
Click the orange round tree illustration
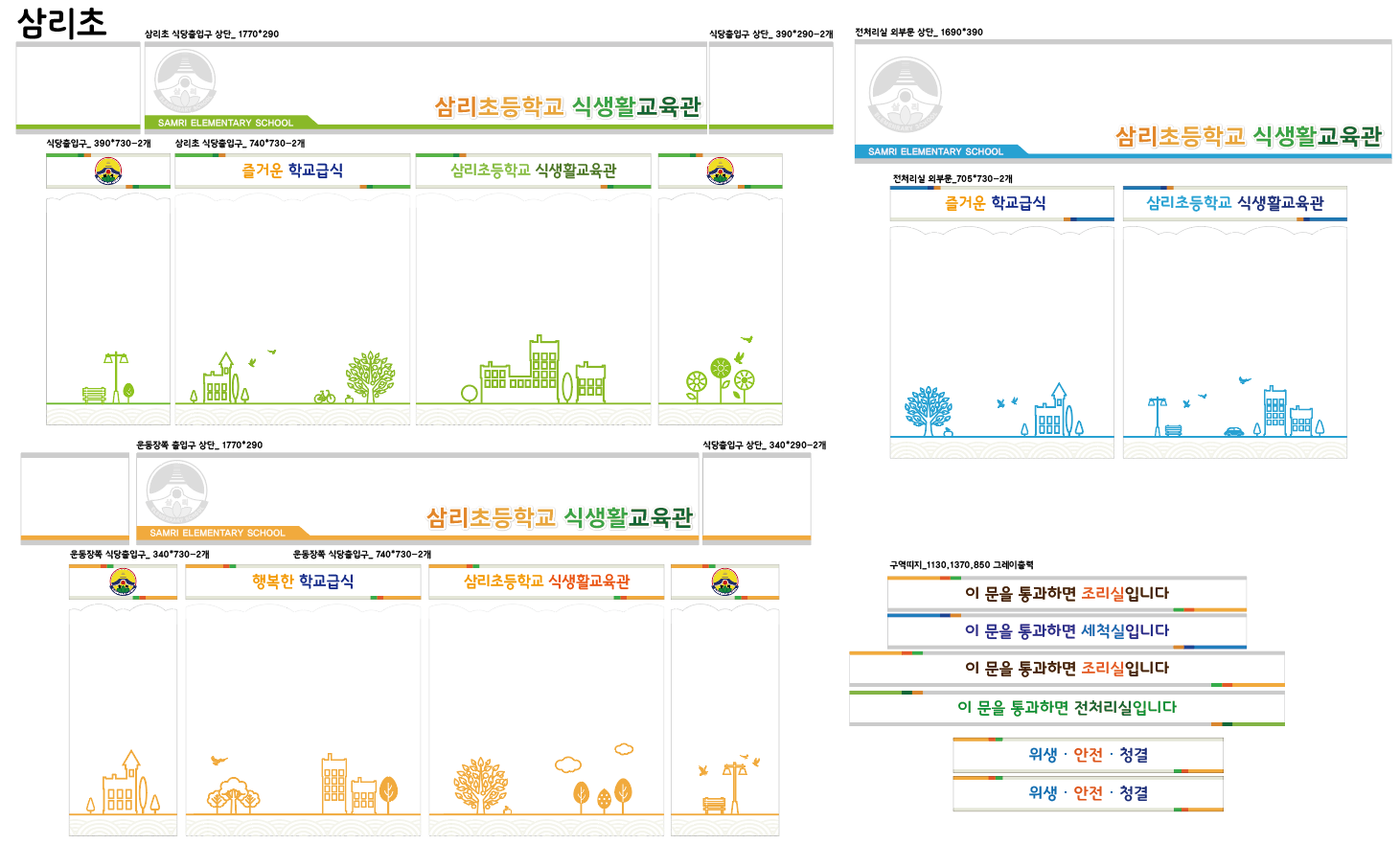point(481,785)
